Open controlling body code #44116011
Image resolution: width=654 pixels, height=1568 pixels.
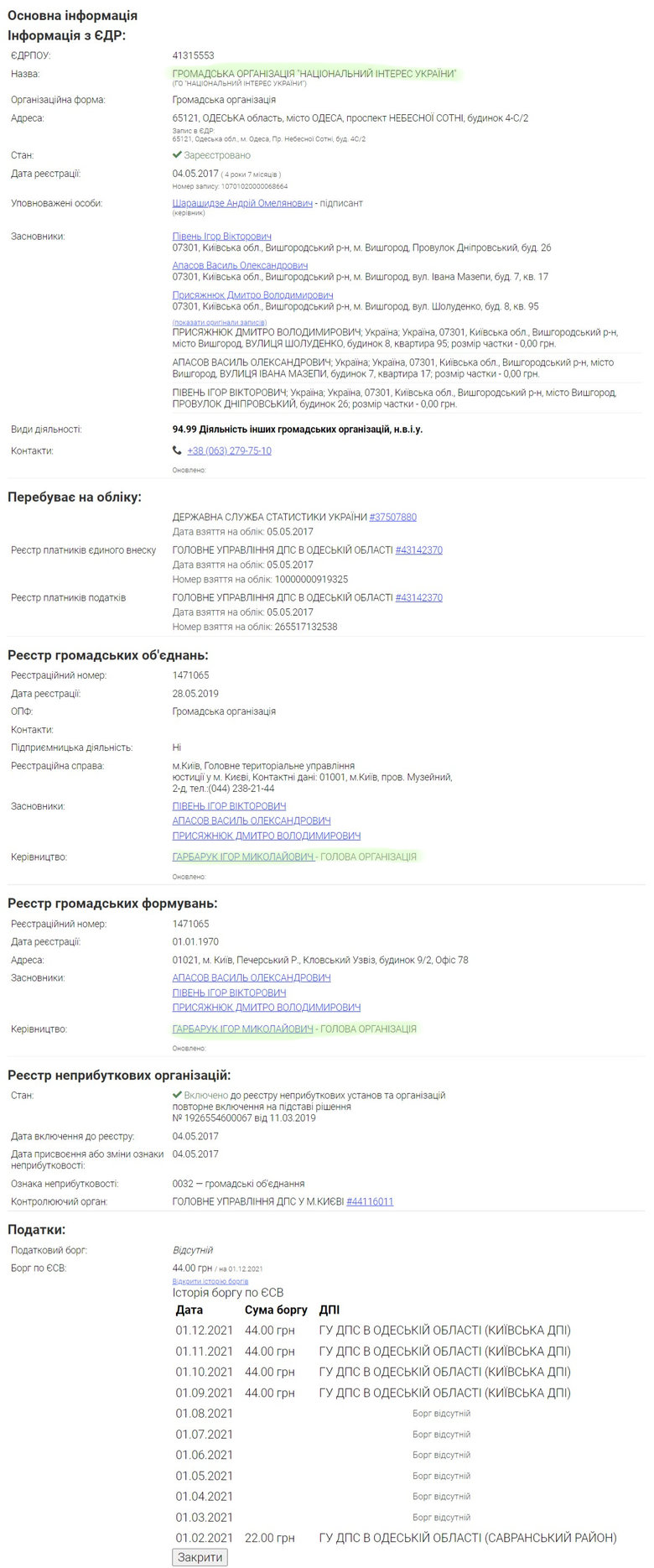point(370,1201)
